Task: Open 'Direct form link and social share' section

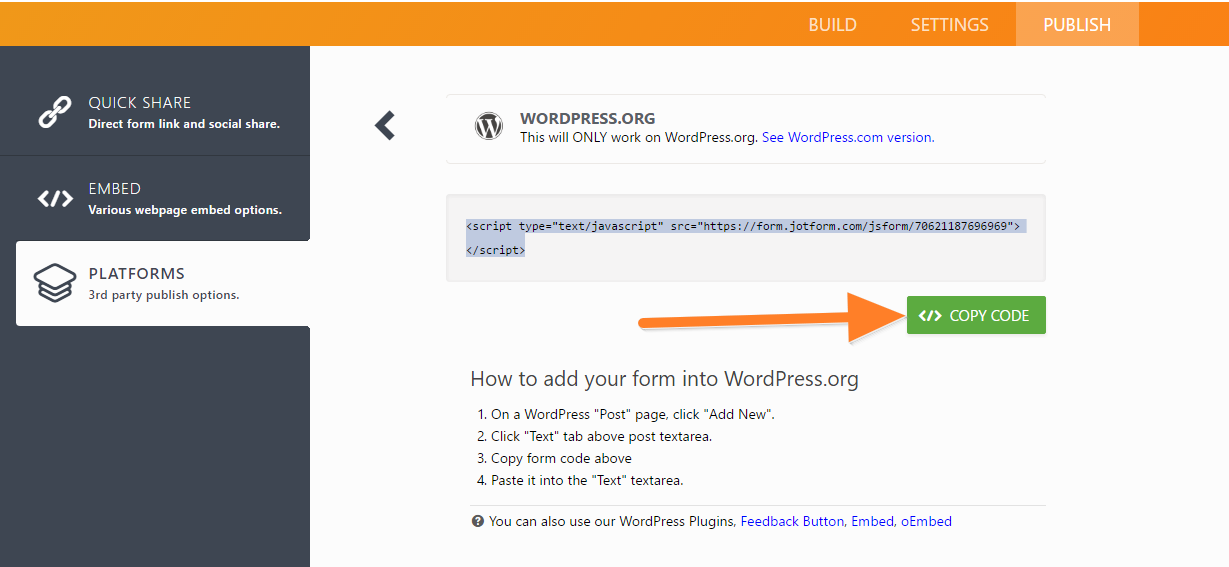Action: click(184, 124)
